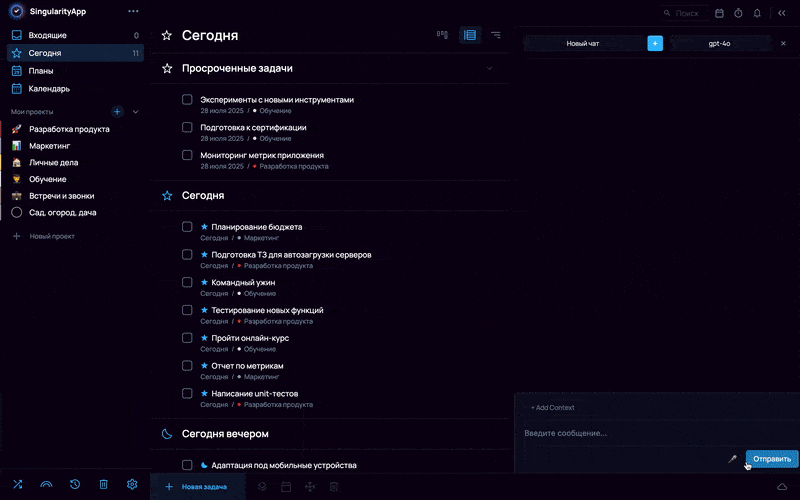Click the 'Введите сообщение...' message field
The width and height of the screenshot is (800, 500).
620,433
